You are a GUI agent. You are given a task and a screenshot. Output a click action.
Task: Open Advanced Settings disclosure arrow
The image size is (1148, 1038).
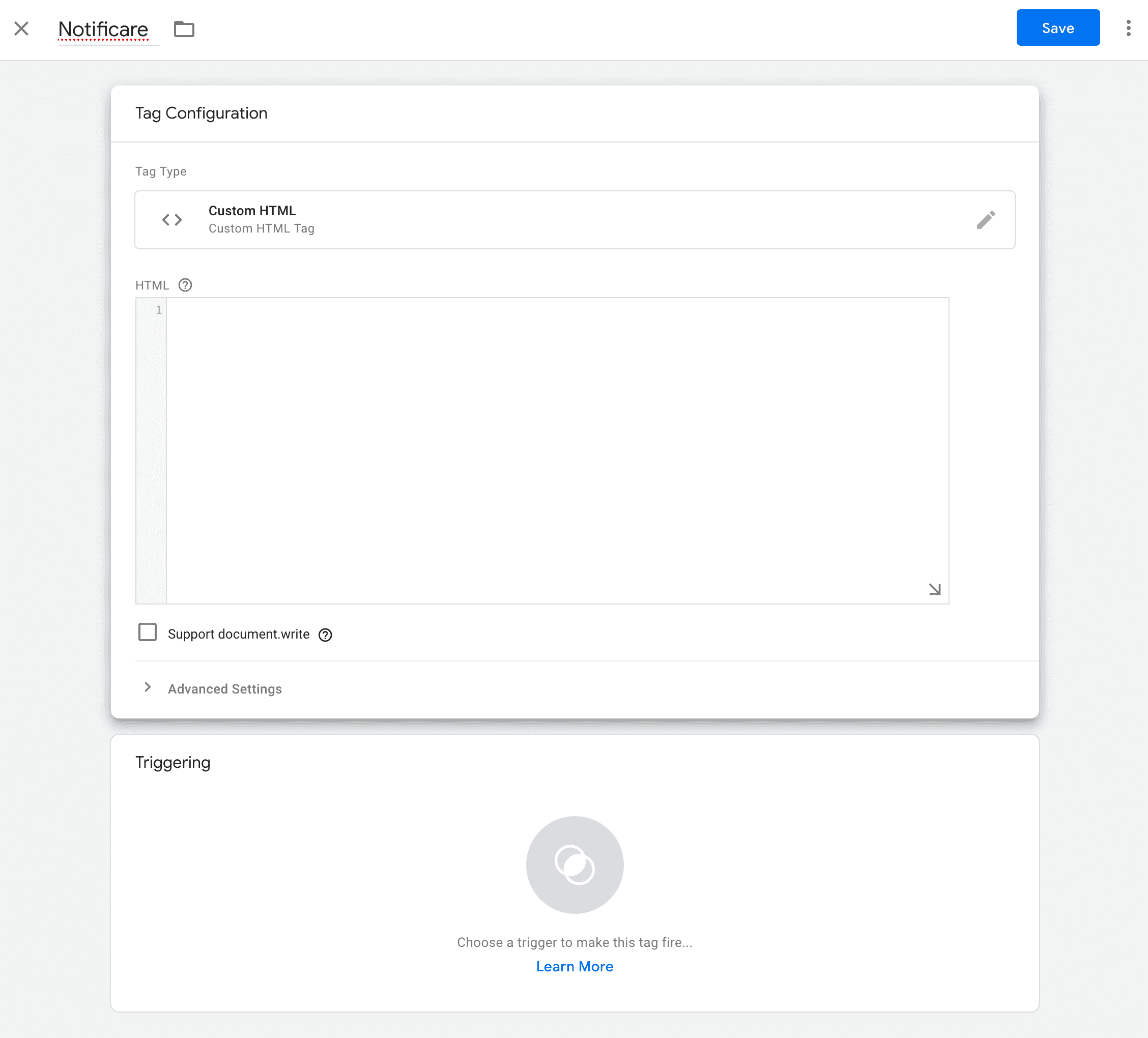point(148,687)
